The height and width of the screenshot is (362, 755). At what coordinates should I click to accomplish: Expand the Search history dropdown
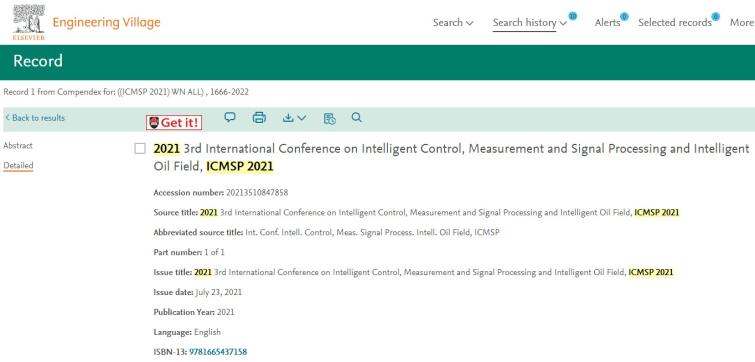[530, 23]
